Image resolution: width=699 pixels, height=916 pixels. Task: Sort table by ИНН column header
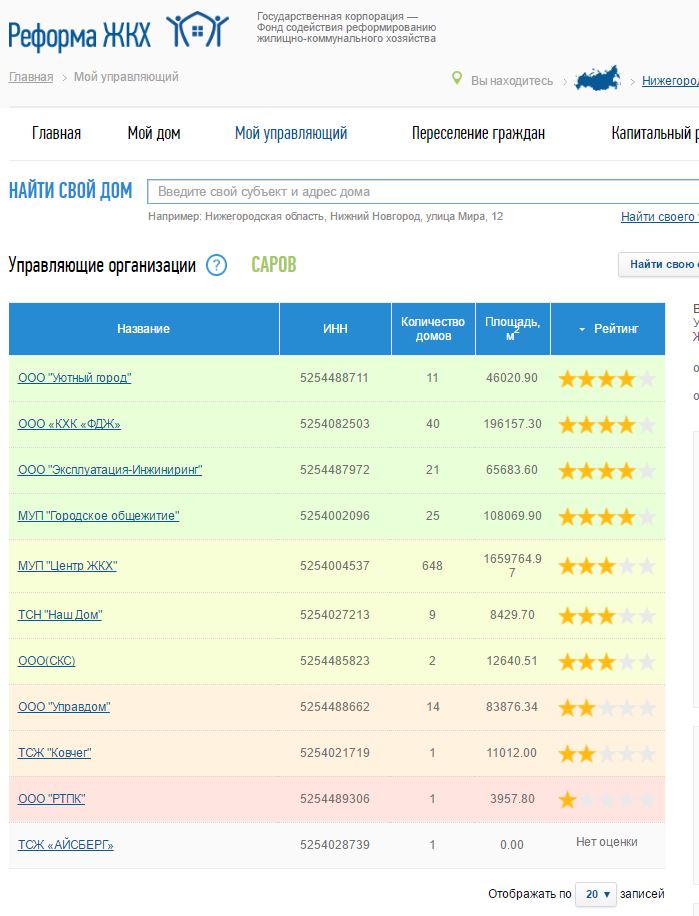coord(335,329)
